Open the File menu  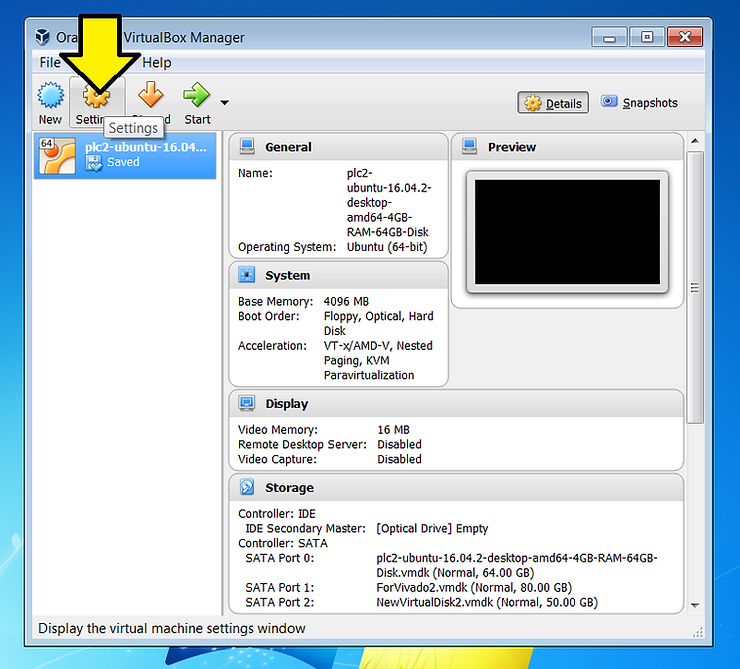pyautogui.click(x=50, y=62)
